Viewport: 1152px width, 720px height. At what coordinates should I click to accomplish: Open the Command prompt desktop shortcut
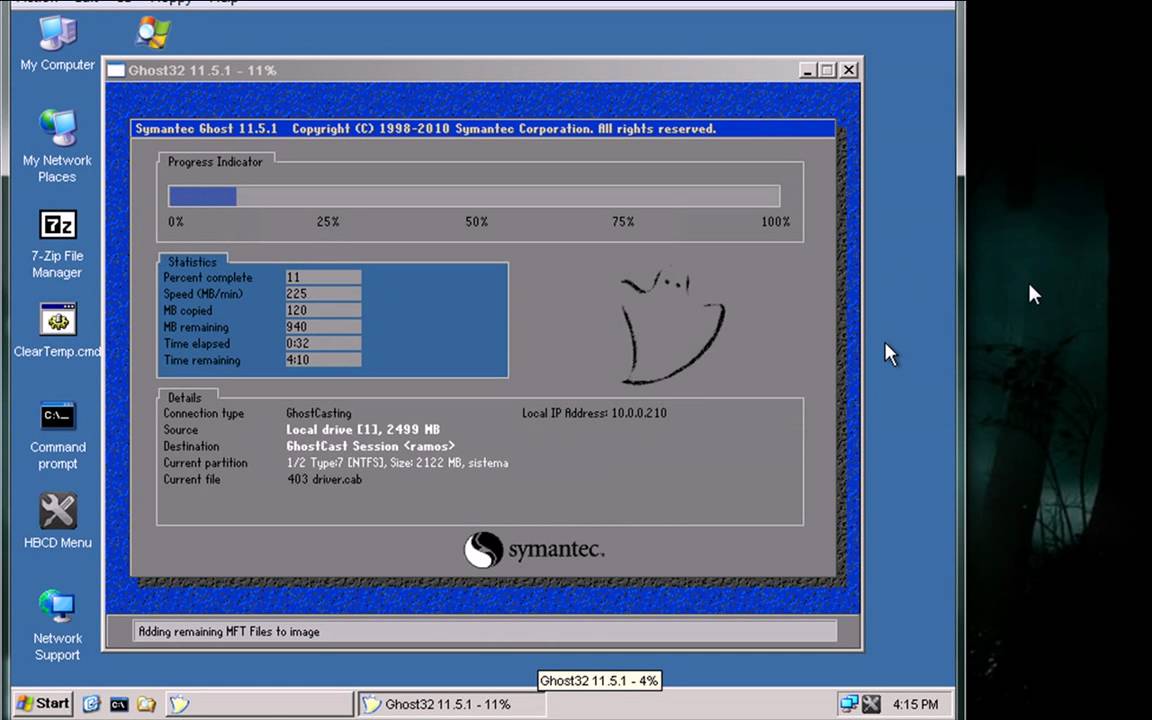57,435
